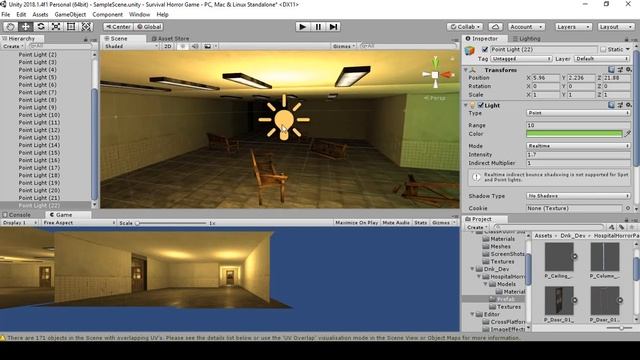
Task: Select the Scale tool
Action: [56, 27]
